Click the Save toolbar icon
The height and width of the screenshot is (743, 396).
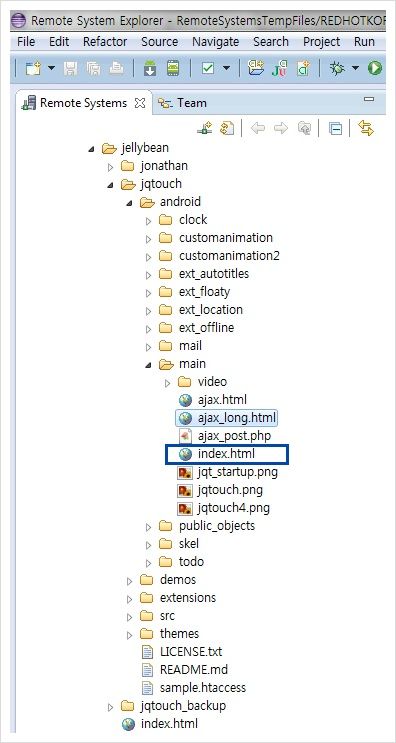(71, 69)
